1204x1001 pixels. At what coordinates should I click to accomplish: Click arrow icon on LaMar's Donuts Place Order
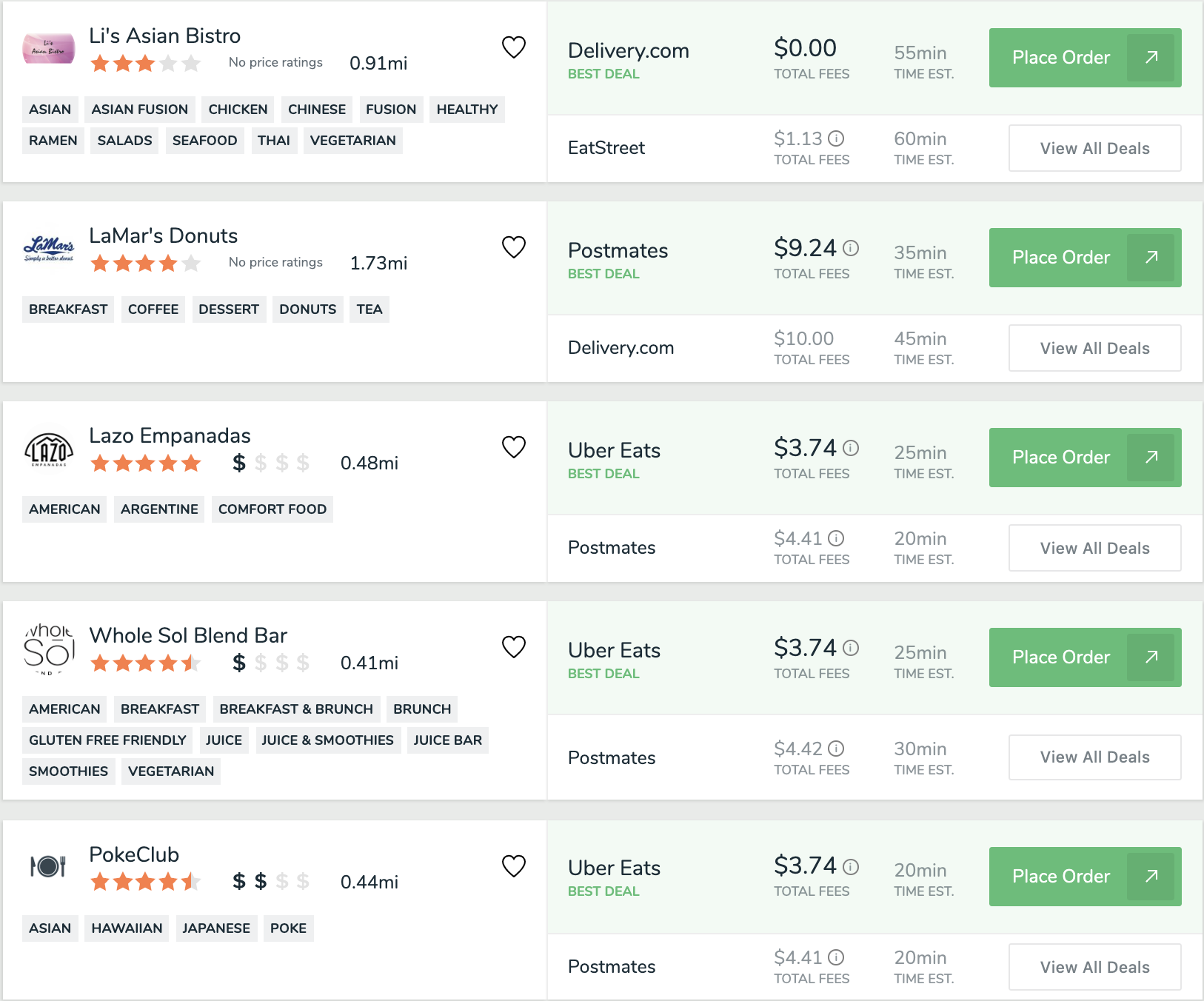[1151, 258]
